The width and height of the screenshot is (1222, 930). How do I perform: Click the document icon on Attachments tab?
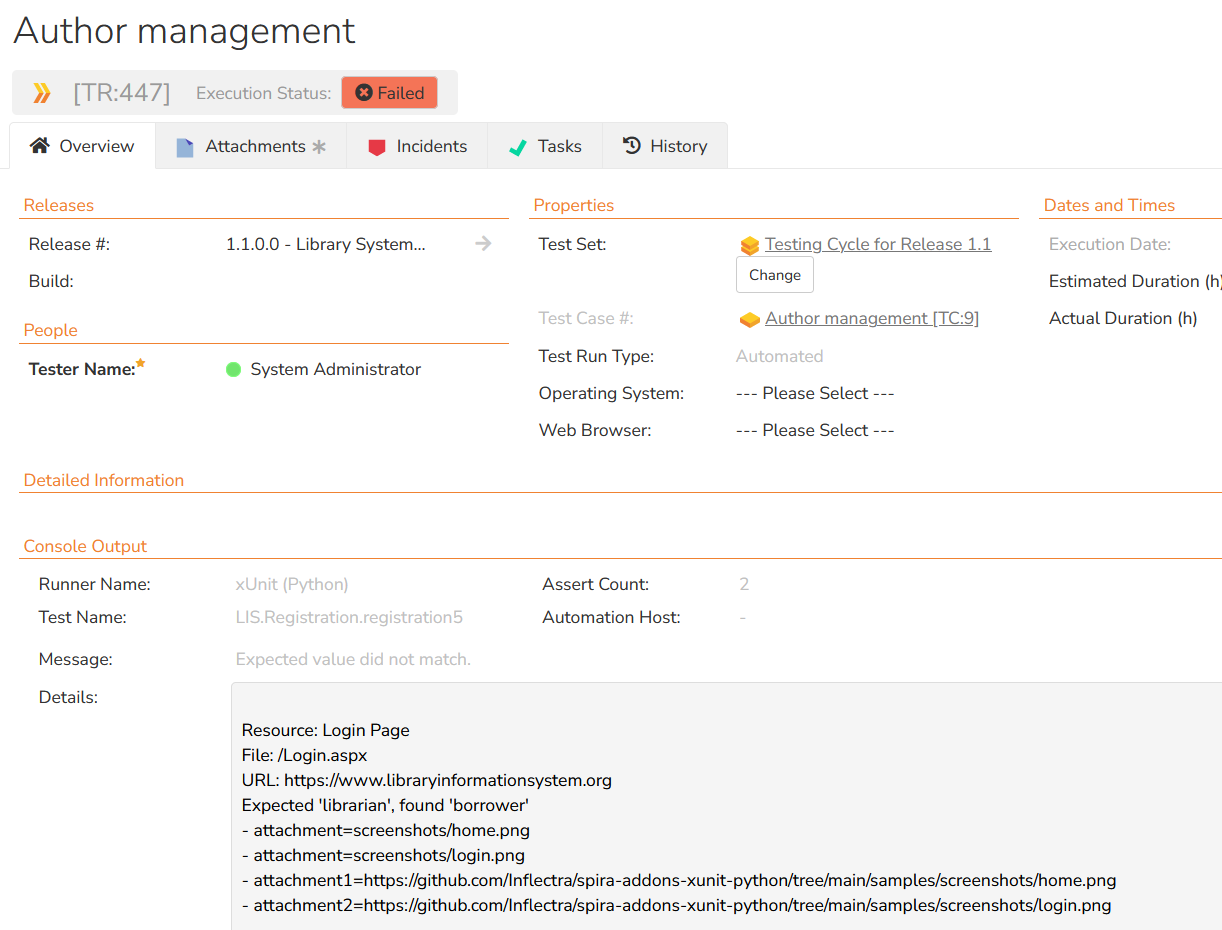tap(185, 147)
